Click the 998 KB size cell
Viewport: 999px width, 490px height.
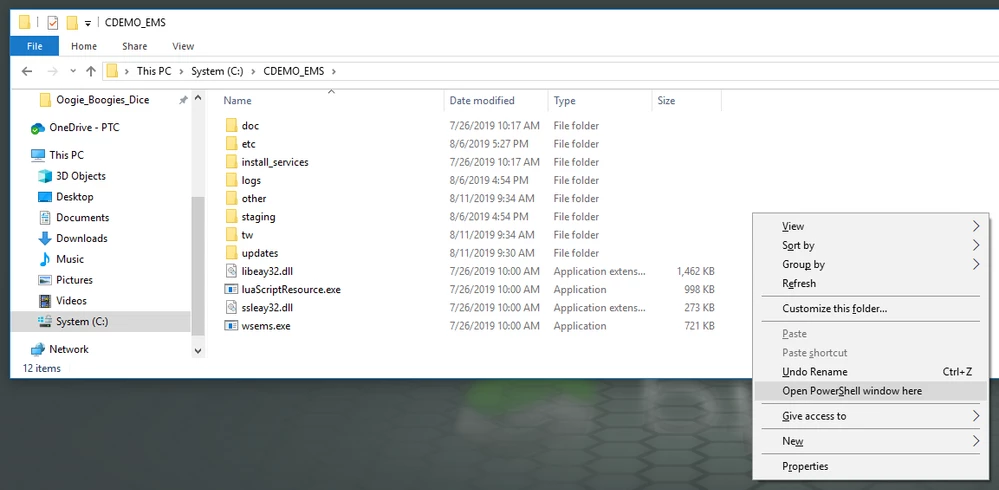coord(700,289)
